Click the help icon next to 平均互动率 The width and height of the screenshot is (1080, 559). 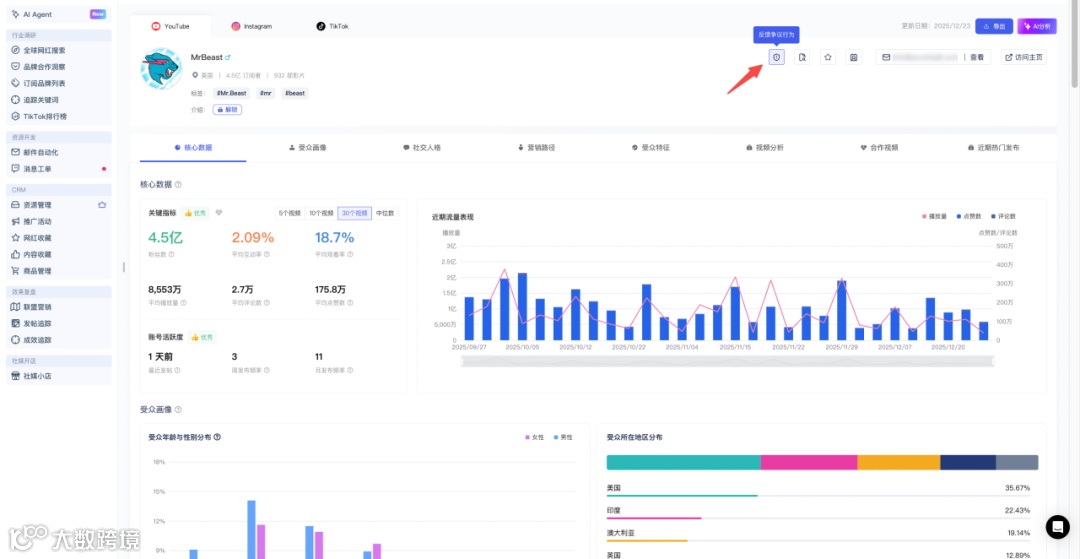point(267,254)
